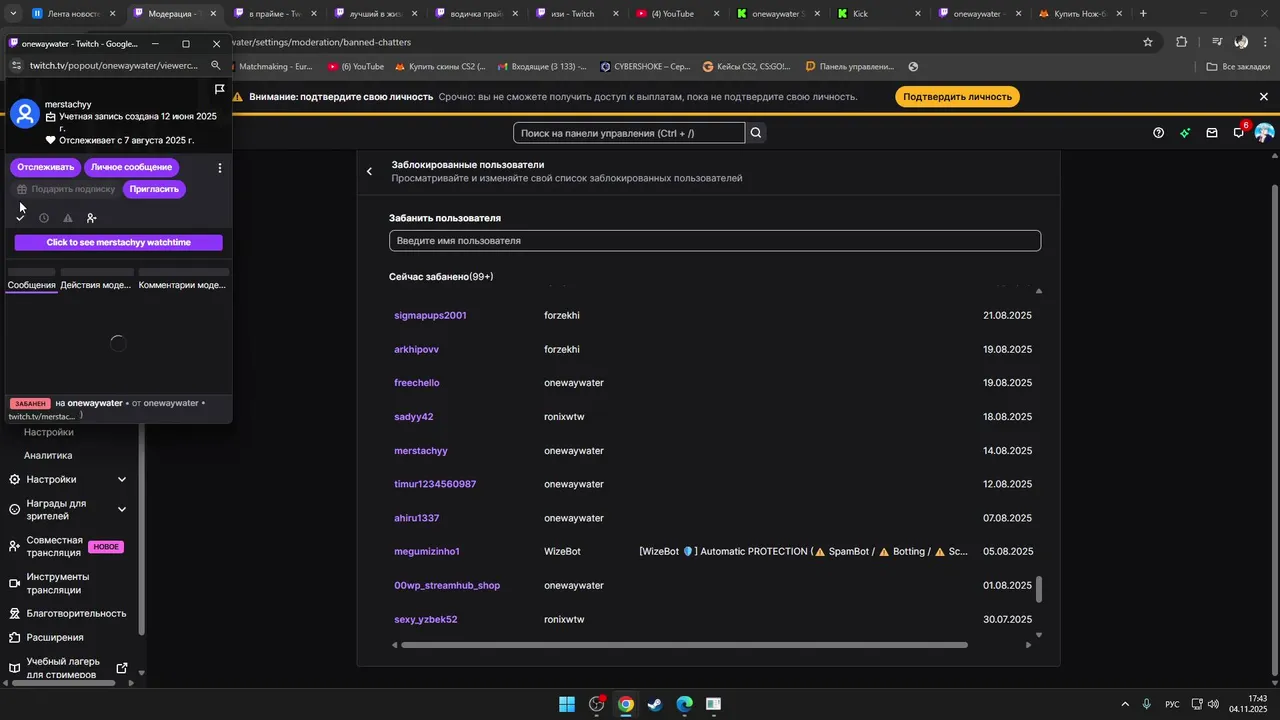This screenshot has height=720, width=1280.
Task: Click the dashboard search input field
Action: point(629,133)
